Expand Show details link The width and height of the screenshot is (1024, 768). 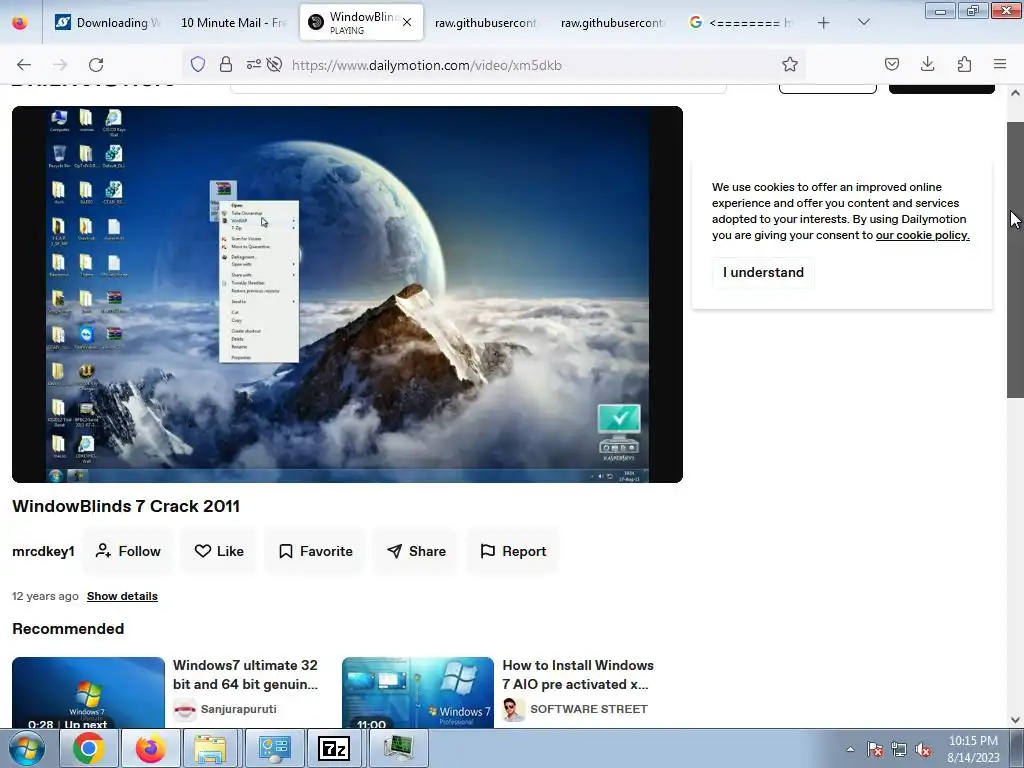(x=122, y=596)
